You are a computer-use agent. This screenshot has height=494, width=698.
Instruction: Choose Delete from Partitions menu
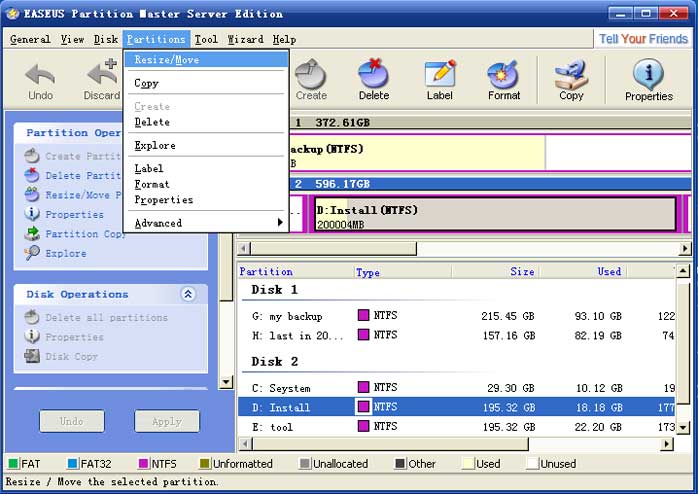(207, 122)
